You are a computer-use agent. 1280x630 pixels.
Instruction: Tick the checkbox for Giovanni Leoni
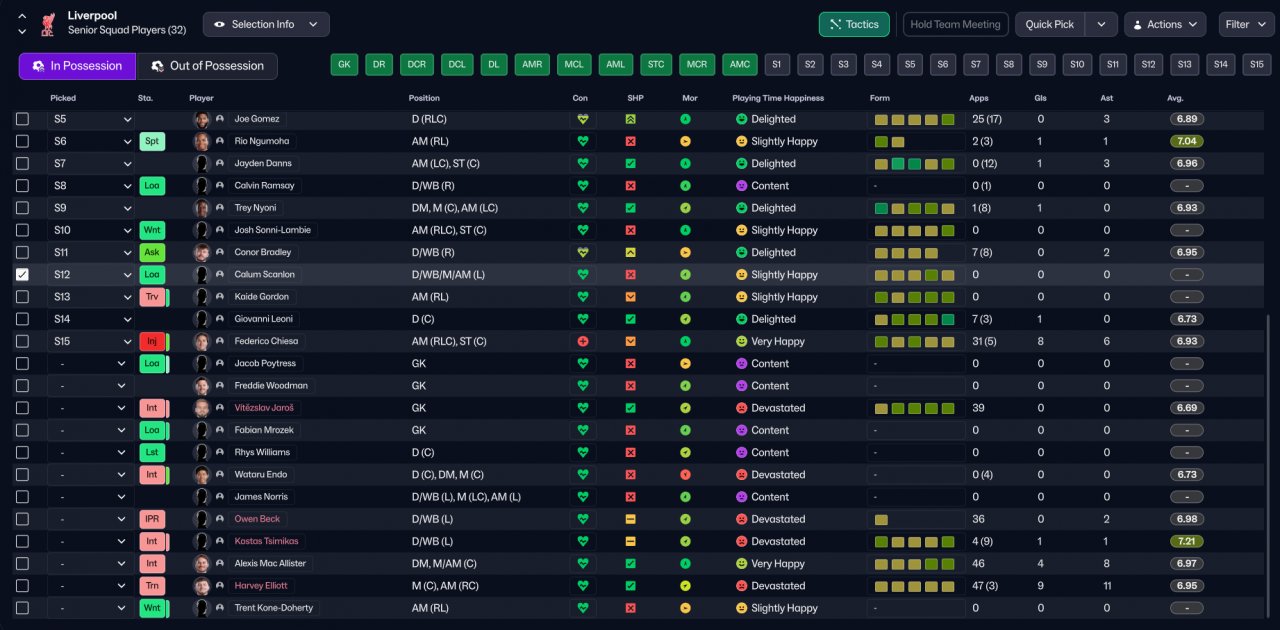click(22, 319)
